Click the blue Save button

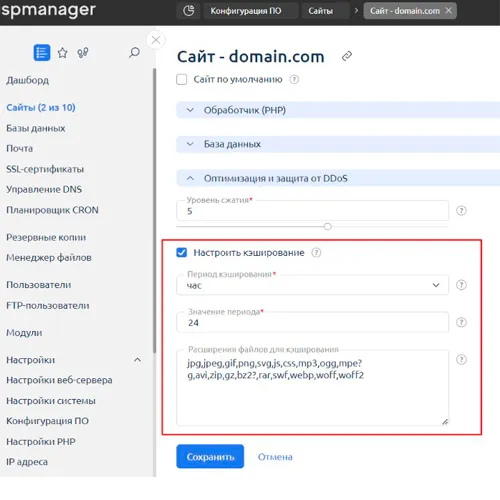(x=210, y=457)
